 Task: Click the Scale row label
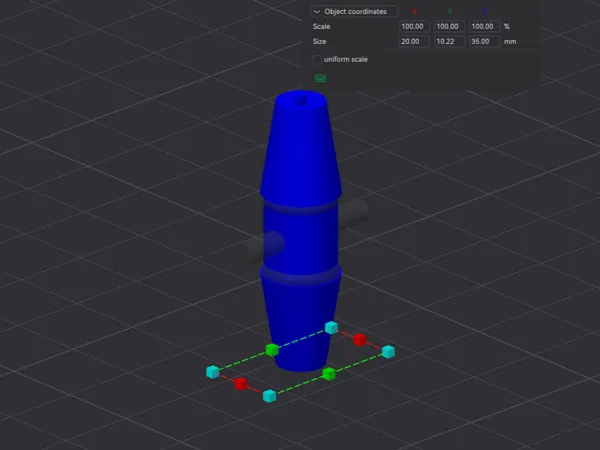tap(321, 26)
